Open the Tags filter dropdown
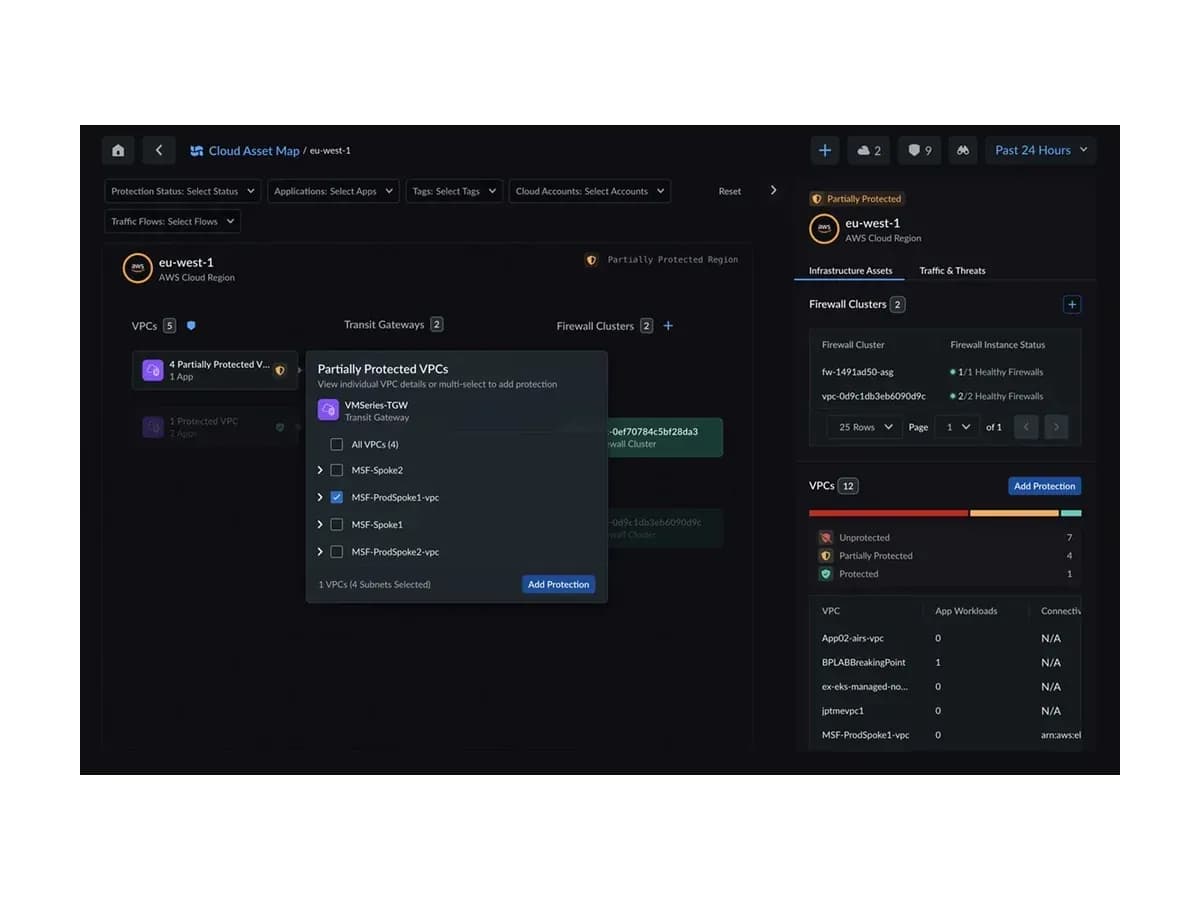This screenshot has height=900, width=1200. coord(454,191)
